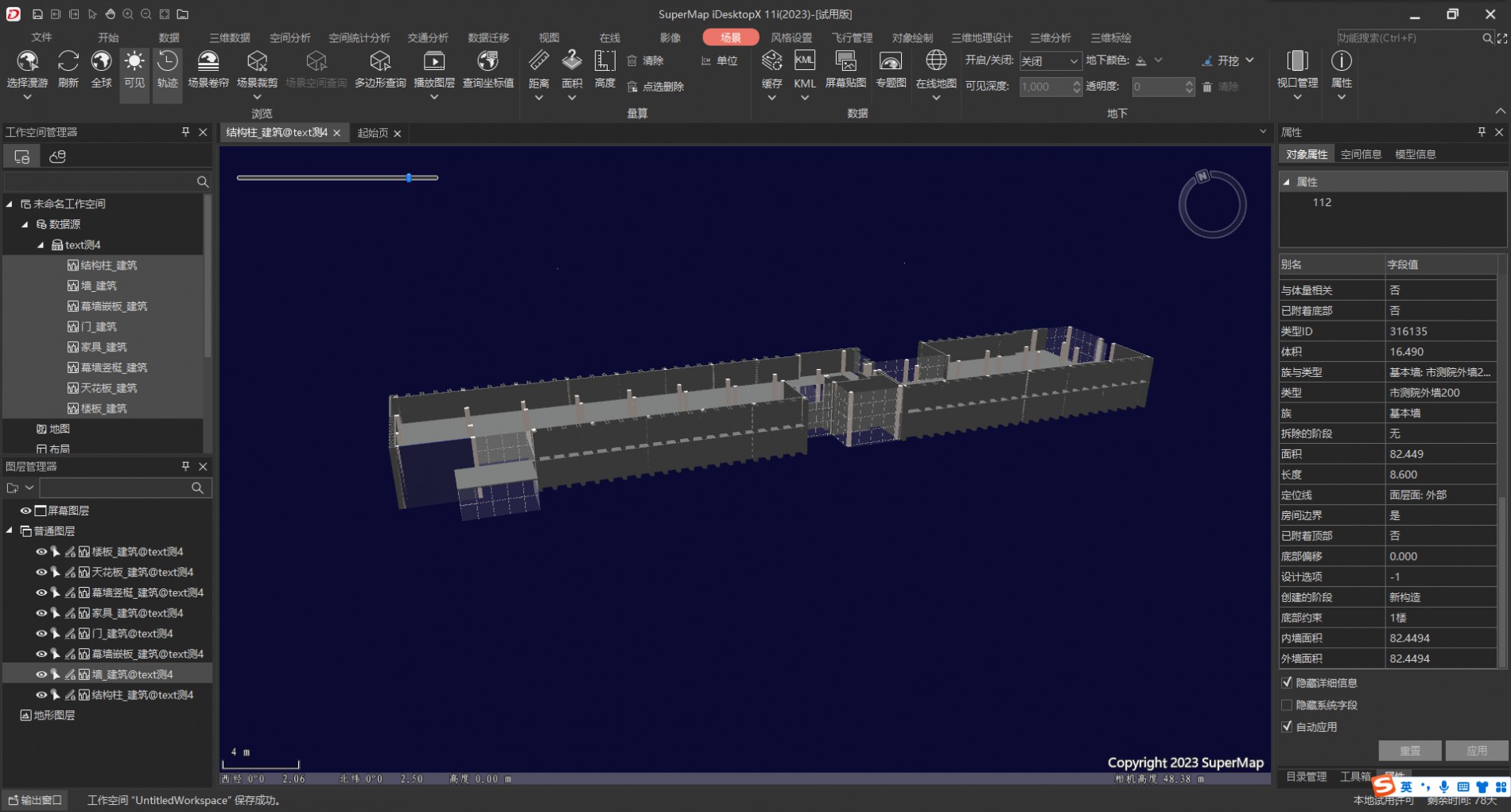Click the 功能搜索 search box
Image resolution: width=1511 pixels, height=812 pixels.
point(1408,37)
